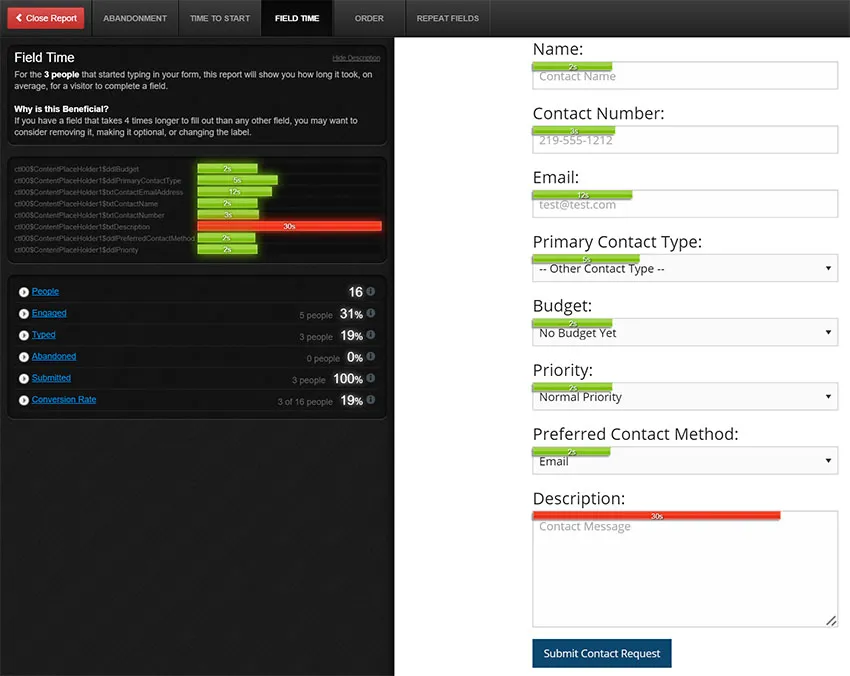Viewport: 850px width, 676px height.
Task: Click the info icon next to People count
Action: (x=371, y=292)
